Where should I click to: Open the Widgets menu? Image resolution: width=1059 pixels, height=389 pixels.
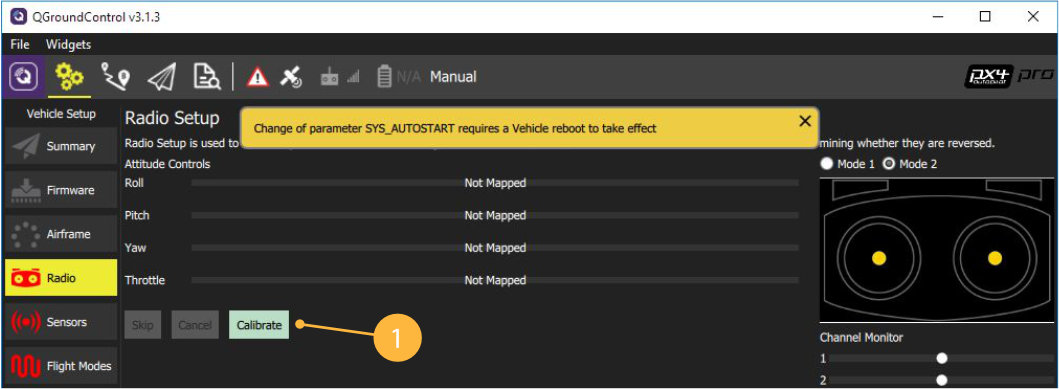(68, 45)
